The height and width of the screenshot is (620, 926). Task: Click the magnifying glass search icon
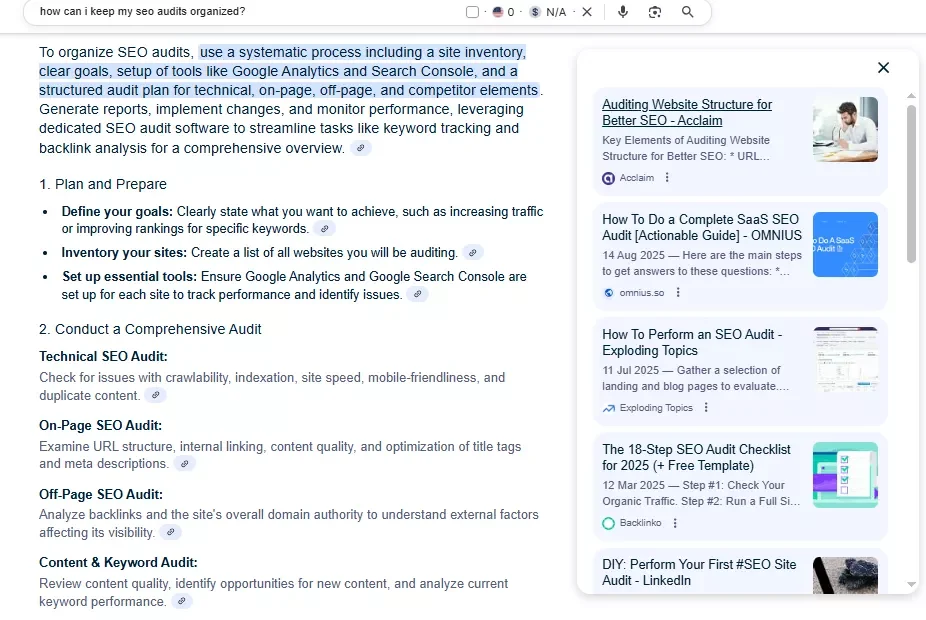pos(687,13)
